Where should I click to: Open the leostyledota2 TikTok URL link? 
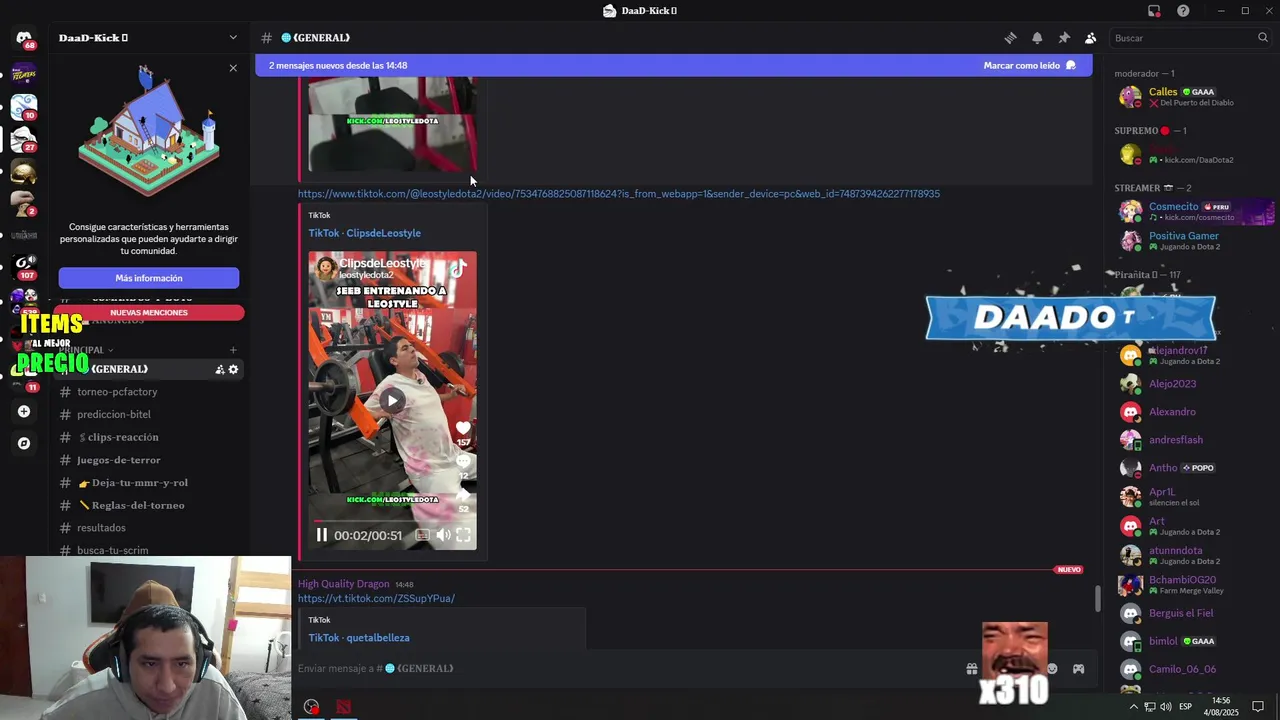(618, 194)
